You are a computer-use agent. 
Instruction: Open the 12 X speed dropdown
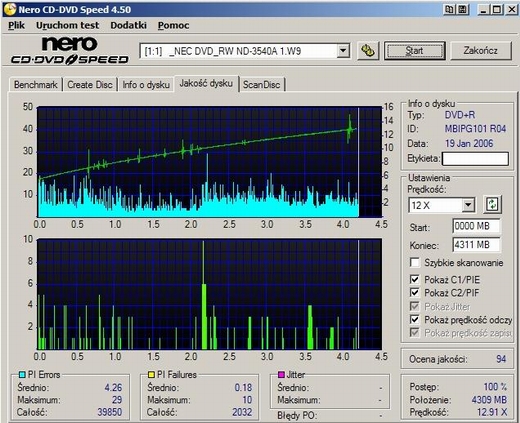pos(468,205)
